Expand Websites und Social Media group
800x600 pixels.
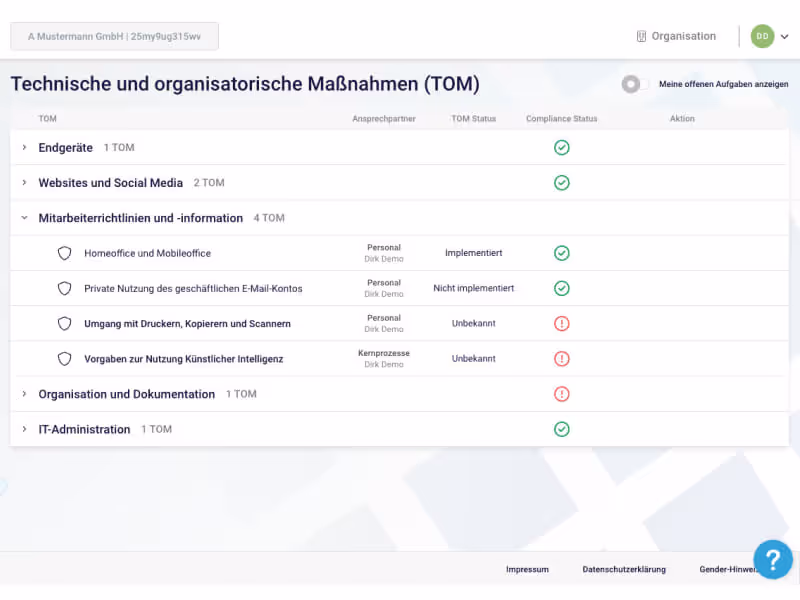(x=24, y=183)
